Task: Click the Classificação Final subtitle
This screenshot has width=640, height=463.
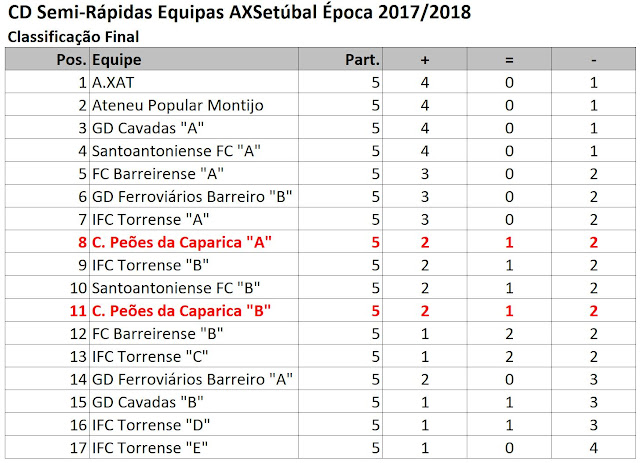Action: pyautogui.click(x=73, y=37)
